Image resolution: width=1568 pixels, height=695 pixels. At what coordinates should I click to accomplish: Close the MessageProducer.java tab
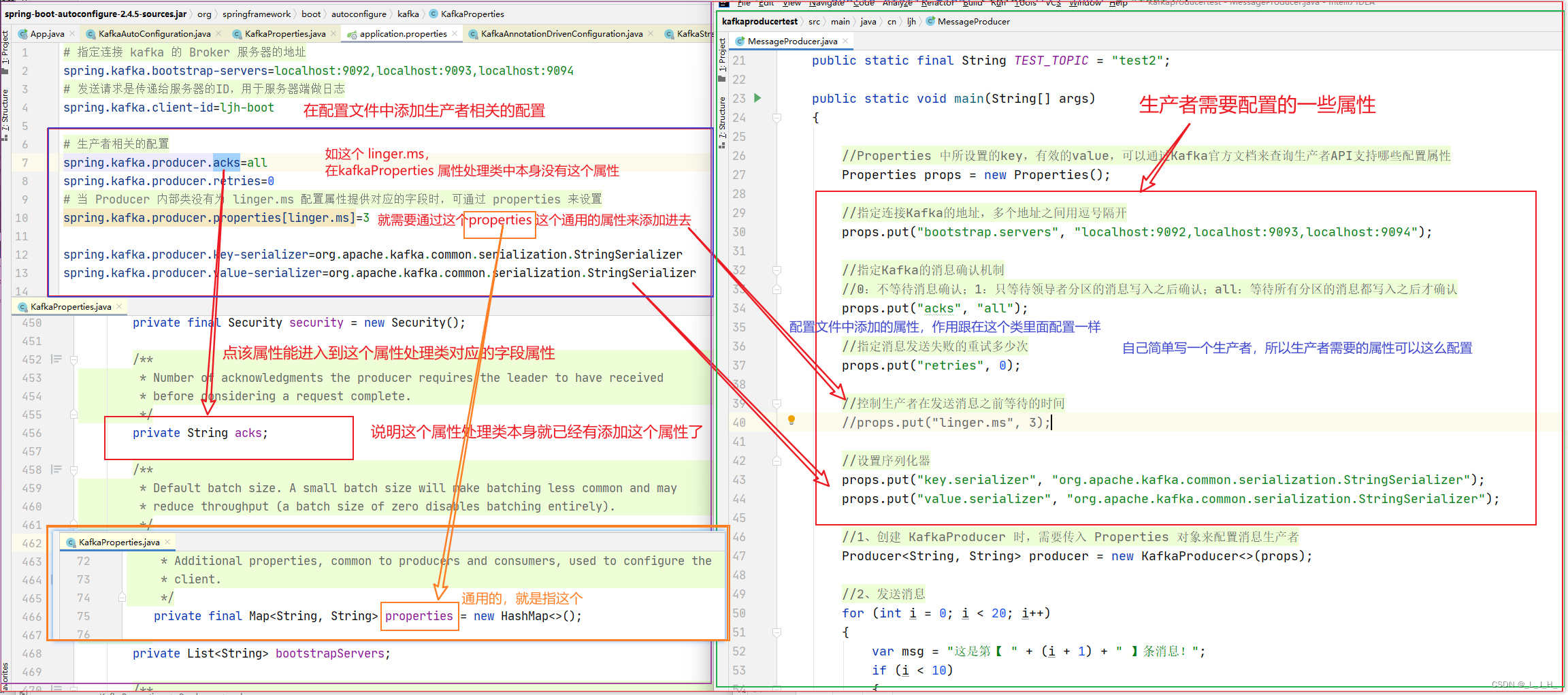tap(845, 41)
